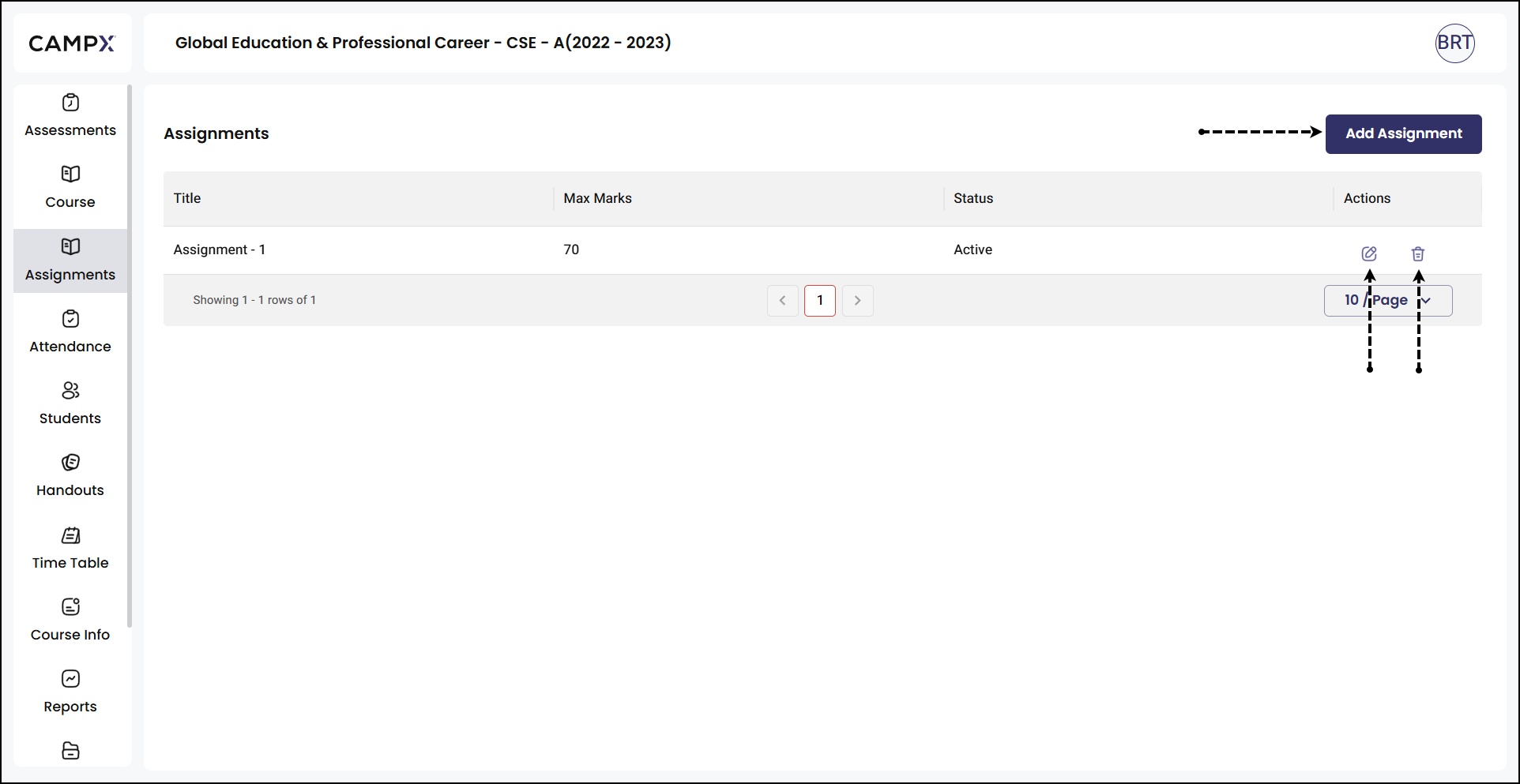Image resolution: width=1520 pixels, height=784 pixels.
Task: Open the Students sidebar icon
Action: (x=70, y=391)
